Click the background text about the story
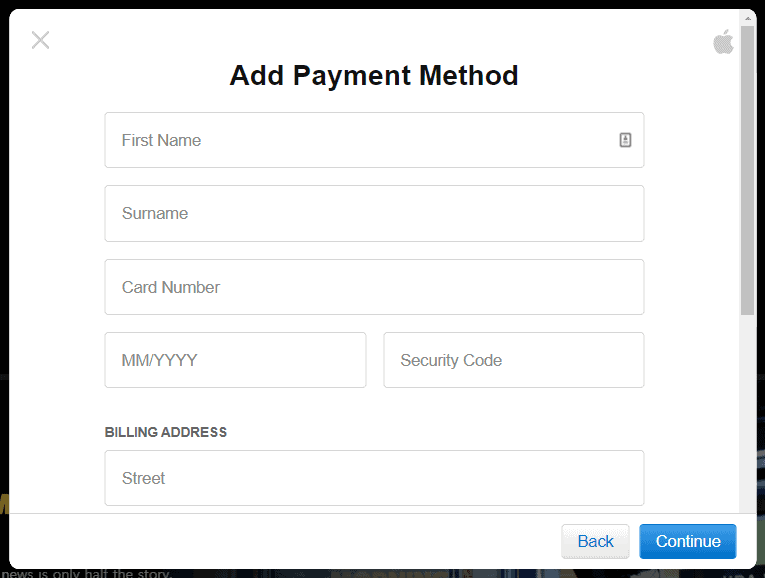765x578 pixels. coord(86,574)
